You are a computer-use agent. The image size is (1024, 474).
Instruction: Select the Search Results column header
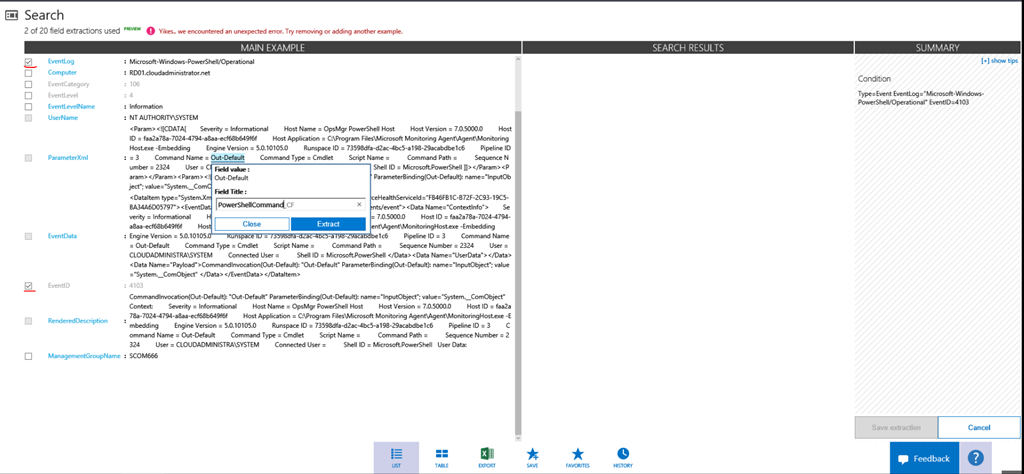point(687,48)
